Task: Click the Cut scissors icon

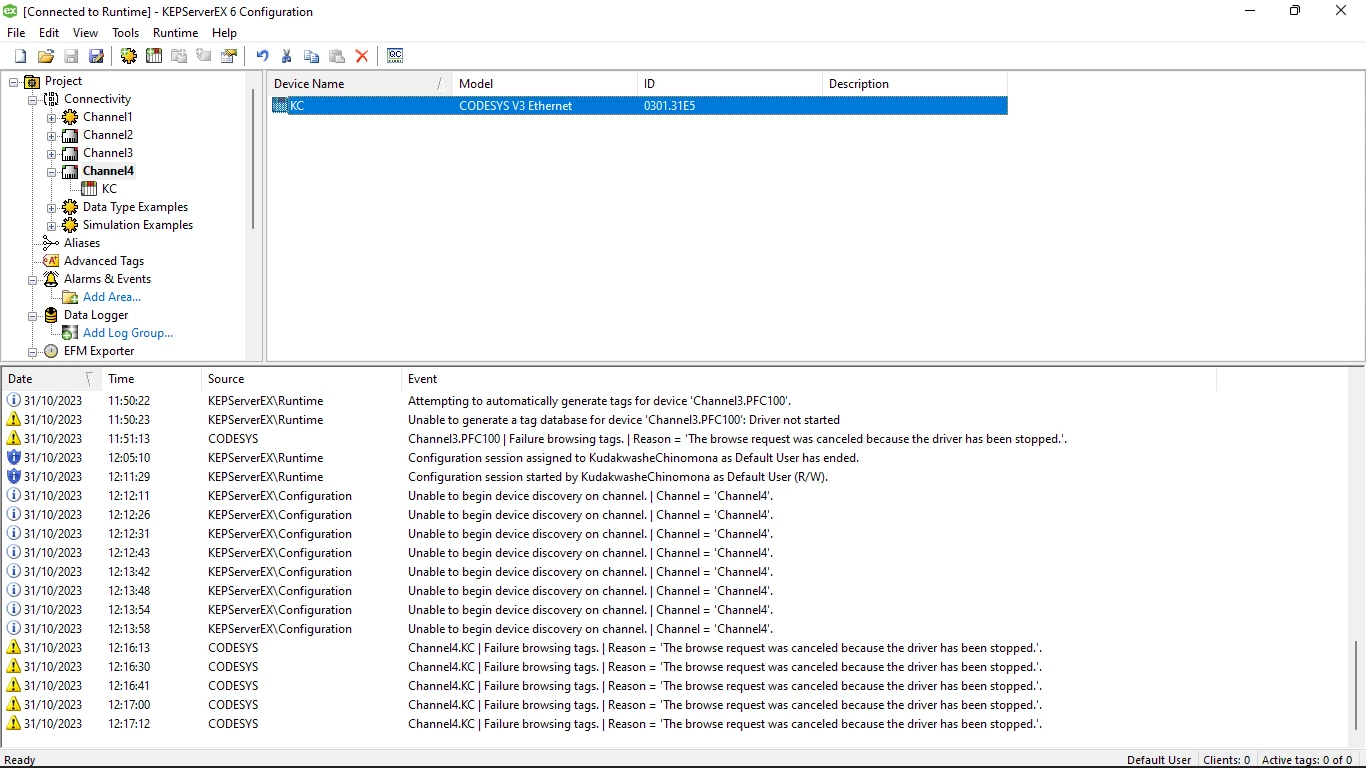Action: 287,56
